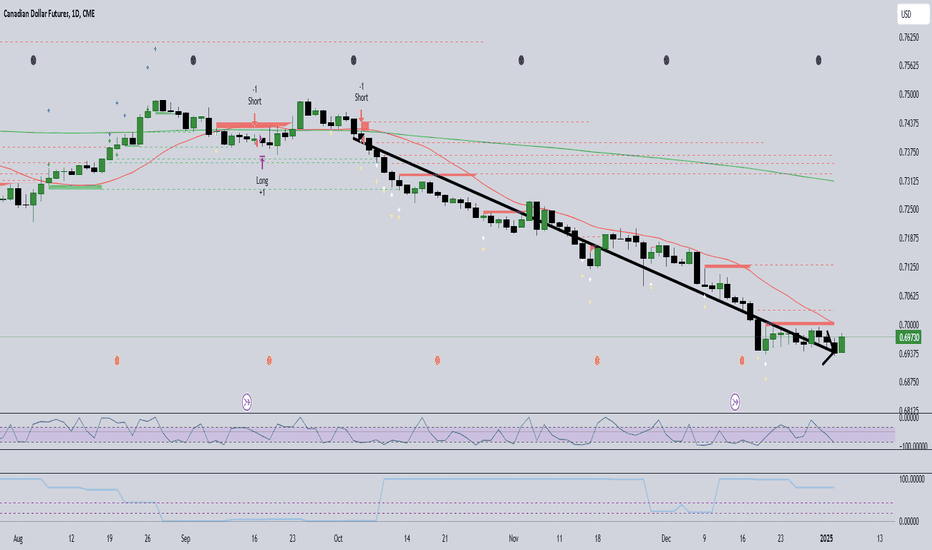Click the dark event marker above early December candles
Image resolution: width=932 pixels, height=550 pixels.
point(666,60)
